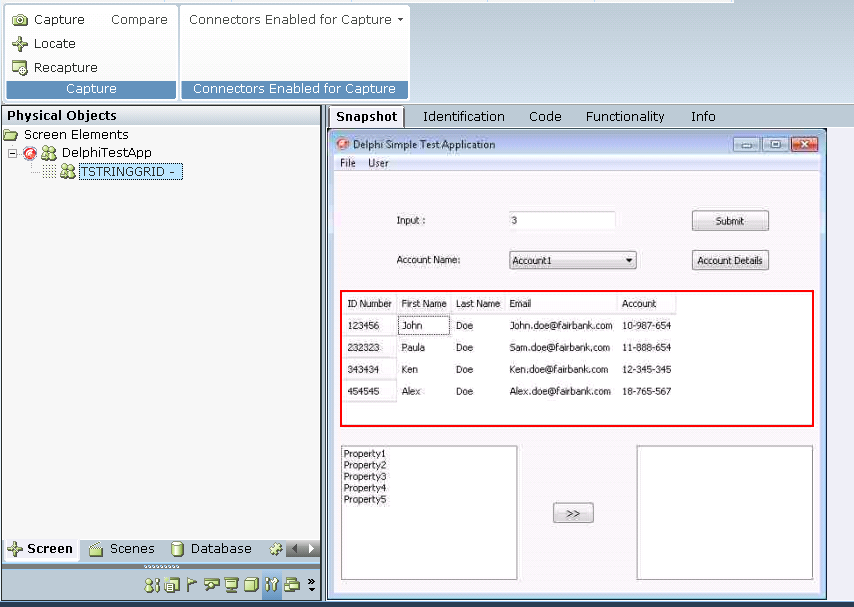Click the Recapture icon

click(x=19, y=68)
